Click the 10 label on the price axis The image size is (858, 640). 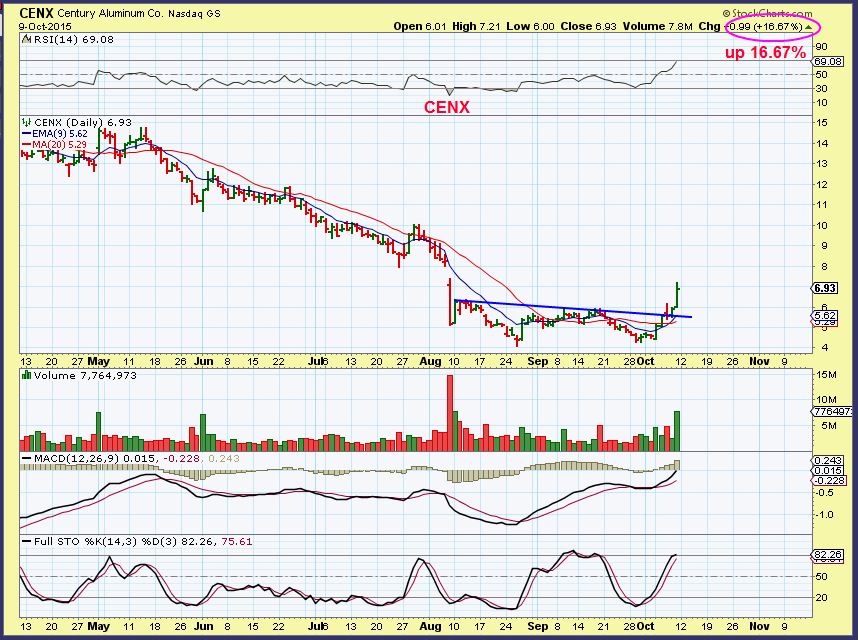click(x=821, y=225)
